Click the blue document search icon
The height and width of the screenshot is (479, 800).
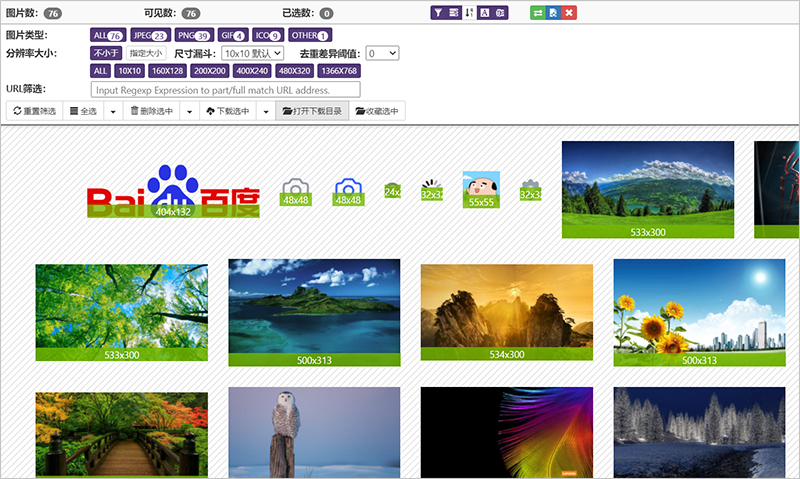[553, 13]
